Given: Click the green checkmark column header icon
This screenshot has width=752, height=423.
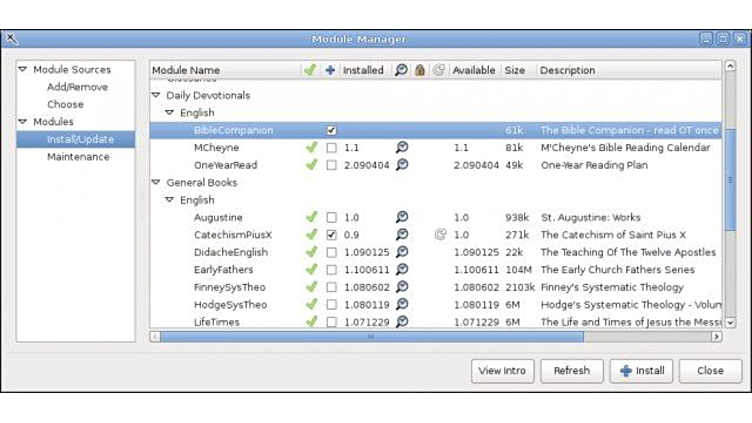Looking at the screenshot, I should point(311,70).
